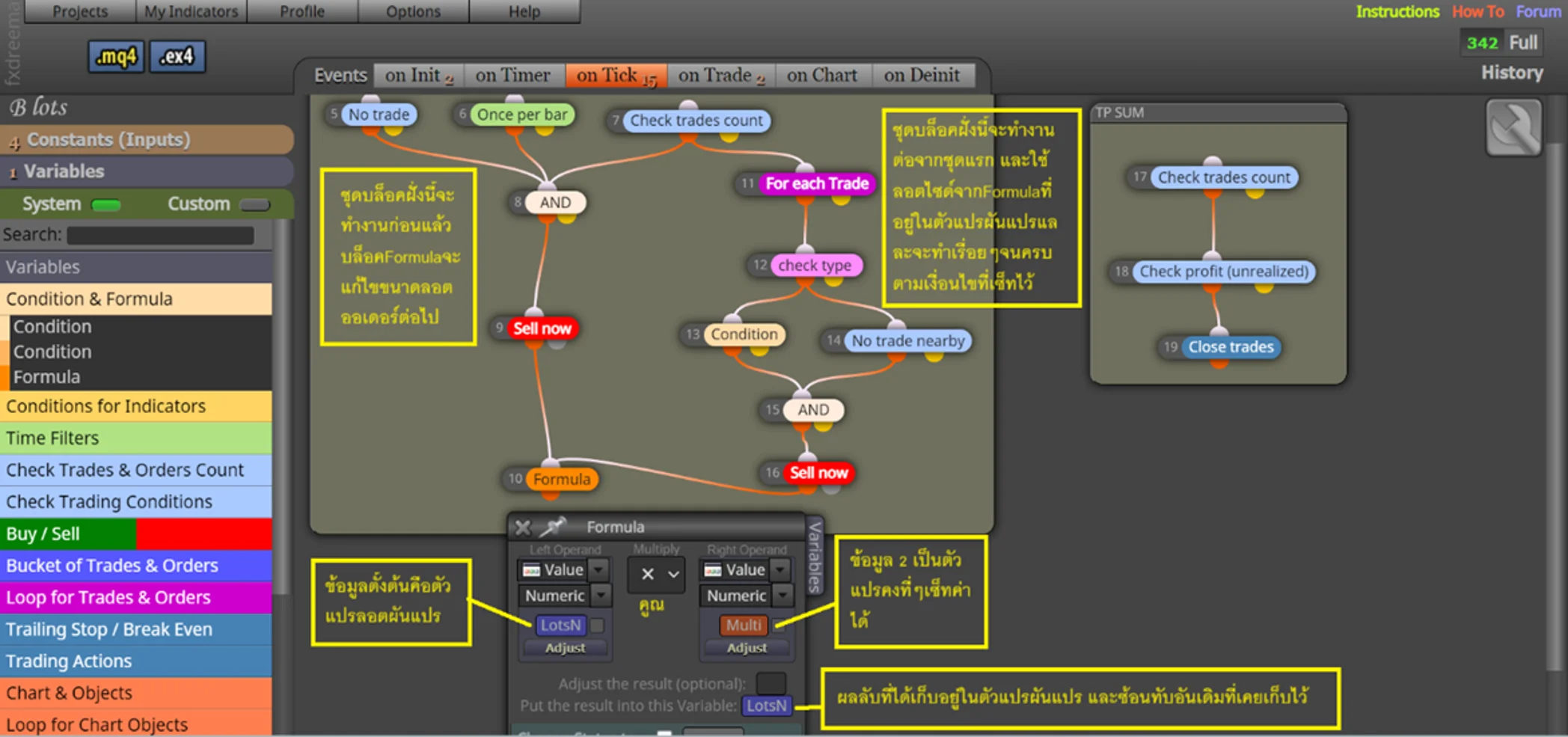This screenshot has width=1568, height=737.
Task: Open the Profile menu
Action: 302,11
